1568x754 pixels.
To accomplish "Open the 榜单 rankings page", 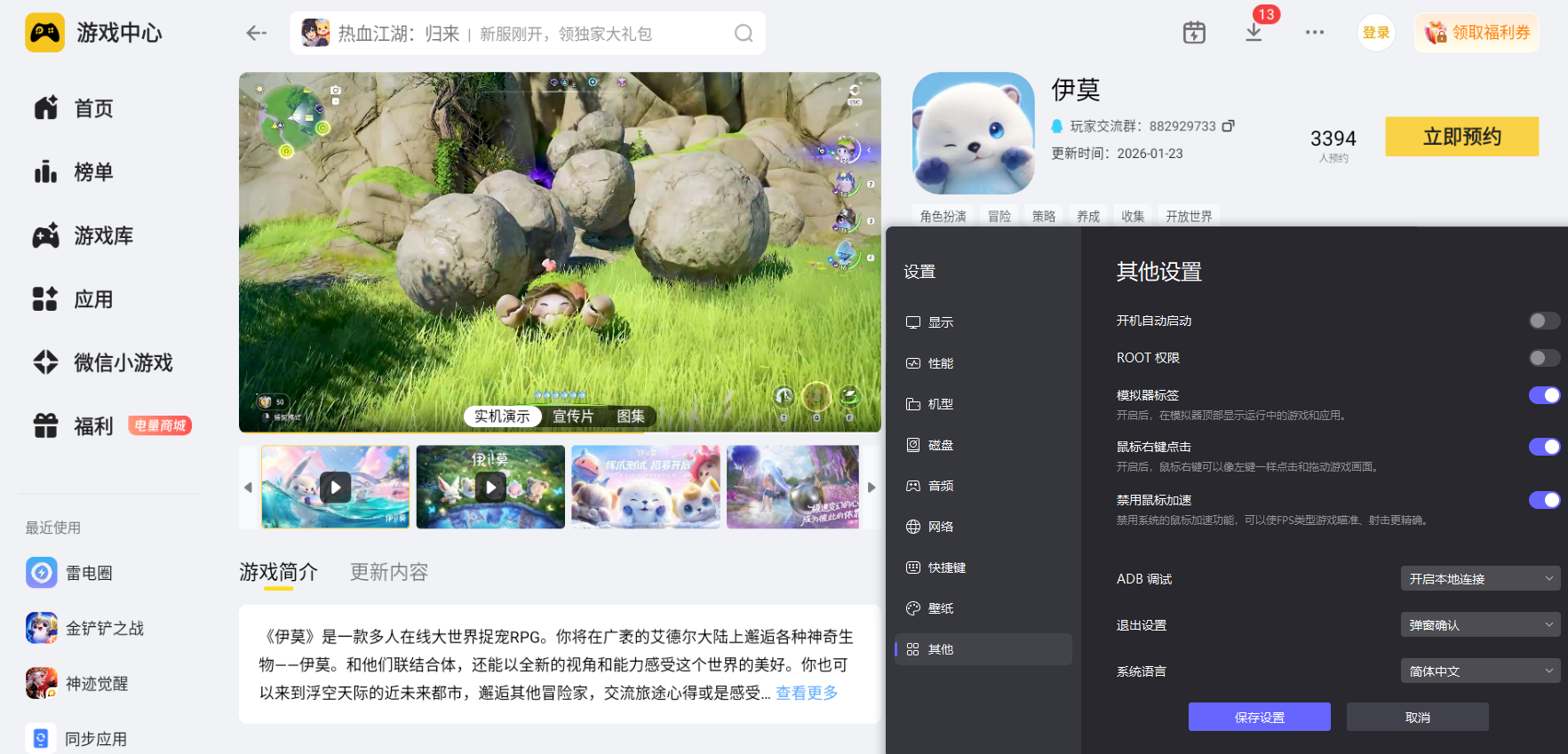I will pos(74,172).
